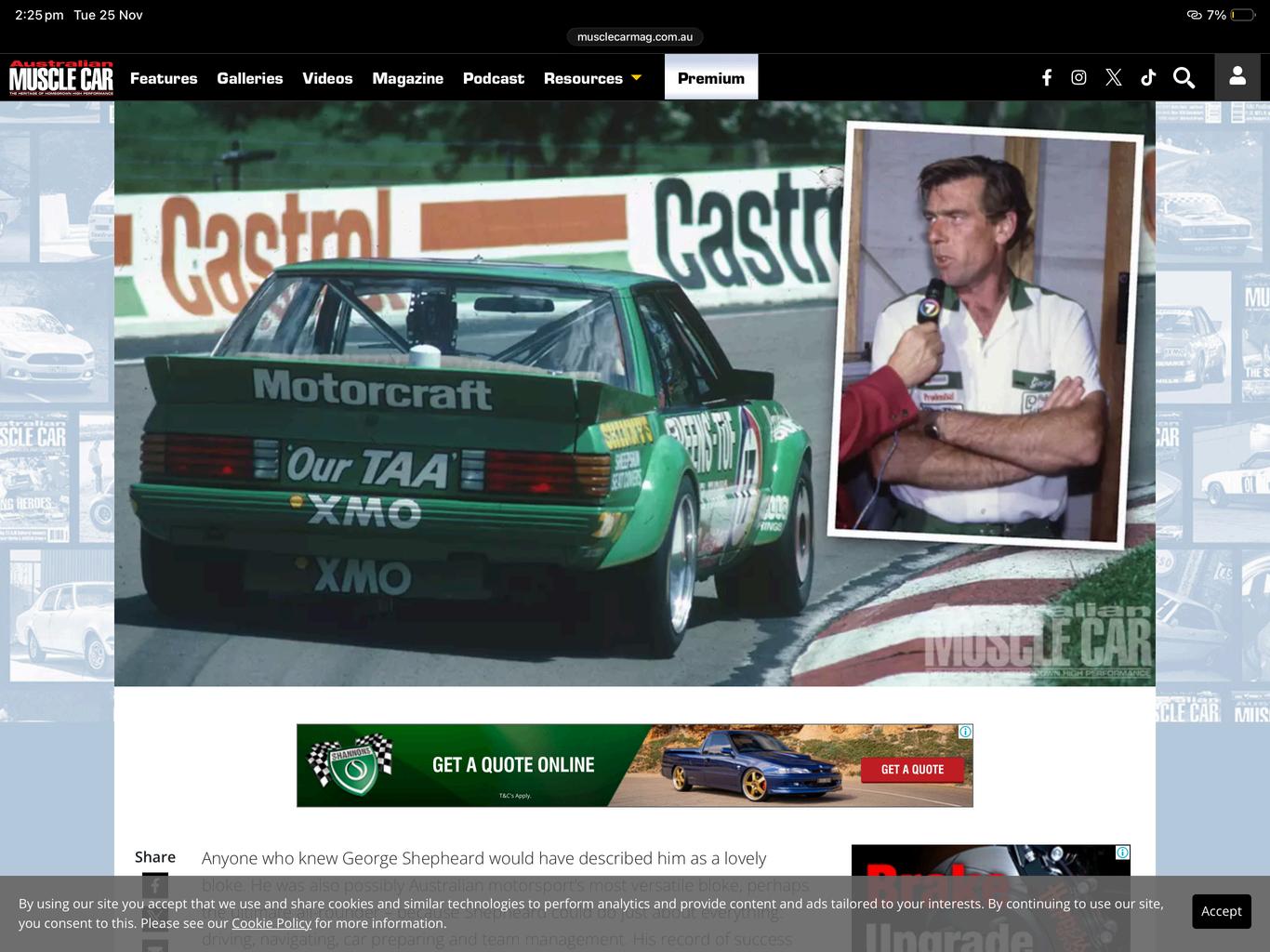1270x952 pixels.
Task: Click the ad info icon on Brake Upgrade ad
Action: 1123,853
